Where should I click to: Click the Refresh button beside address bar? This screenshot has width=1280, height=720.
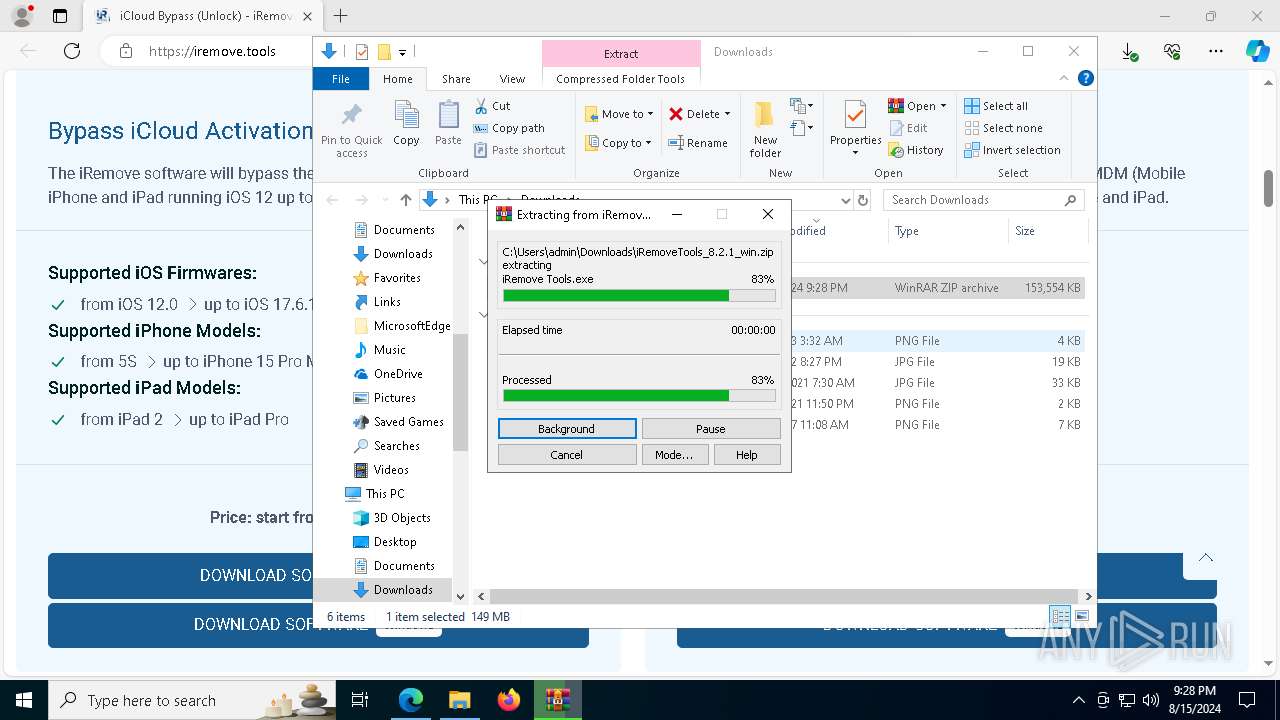pyautogui.click(x=863, y=200)
